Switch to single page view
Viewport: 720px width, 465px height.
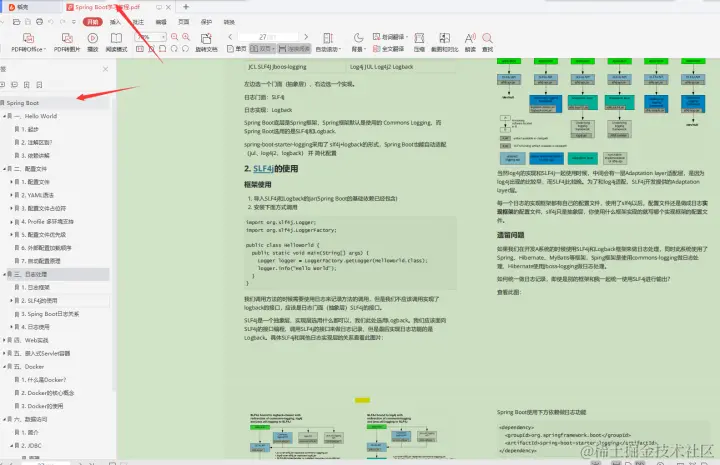[x=236, y=49]
